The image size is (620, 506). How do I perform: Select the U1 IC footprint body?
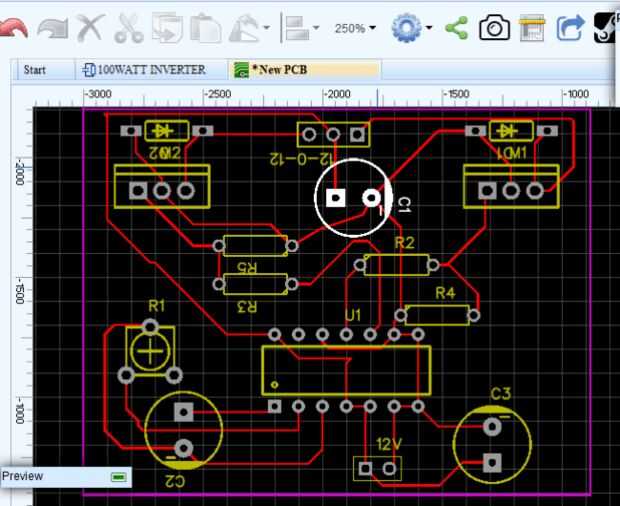point(346,371)
